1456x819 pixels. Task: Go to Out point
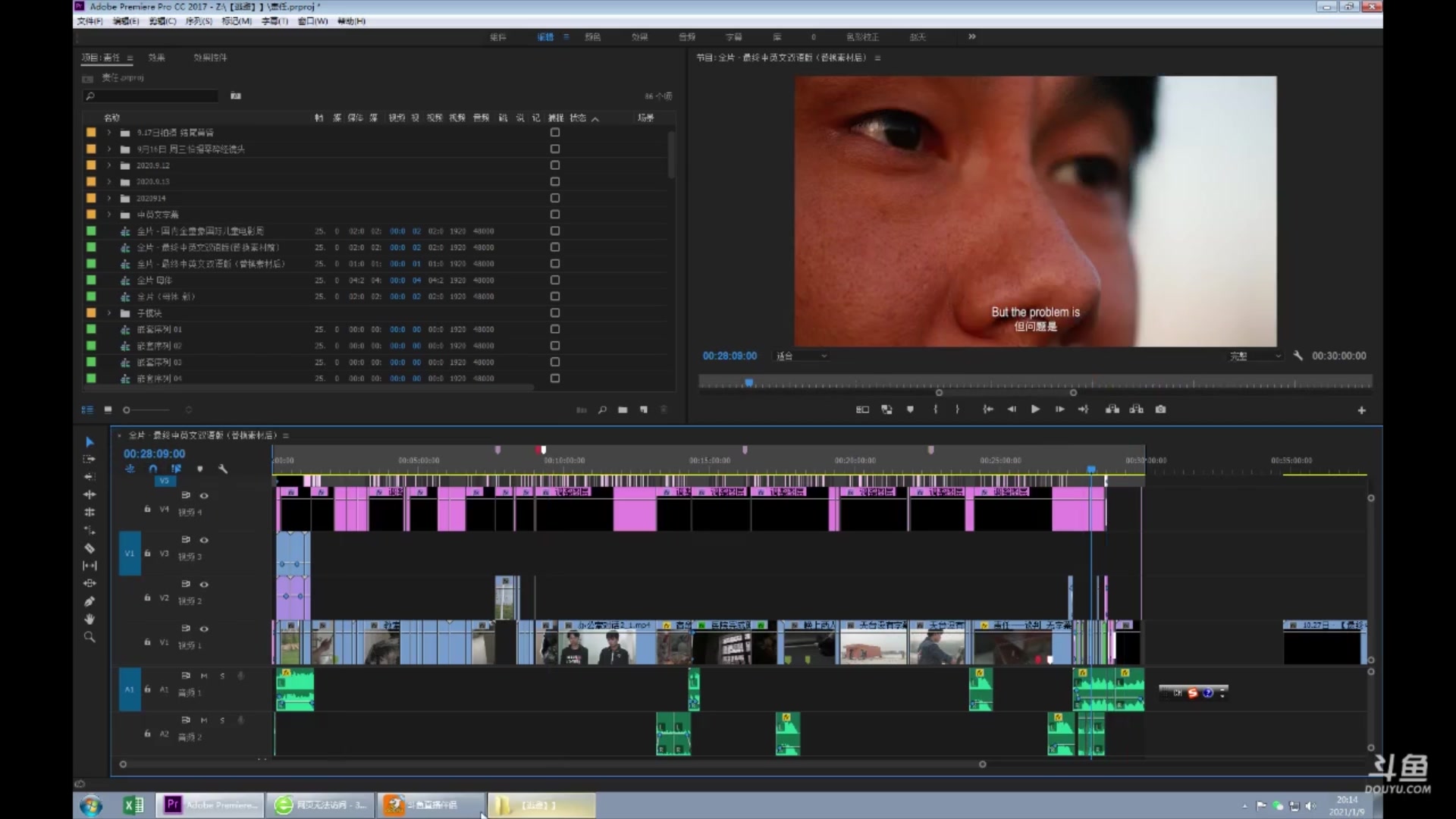1083,409
